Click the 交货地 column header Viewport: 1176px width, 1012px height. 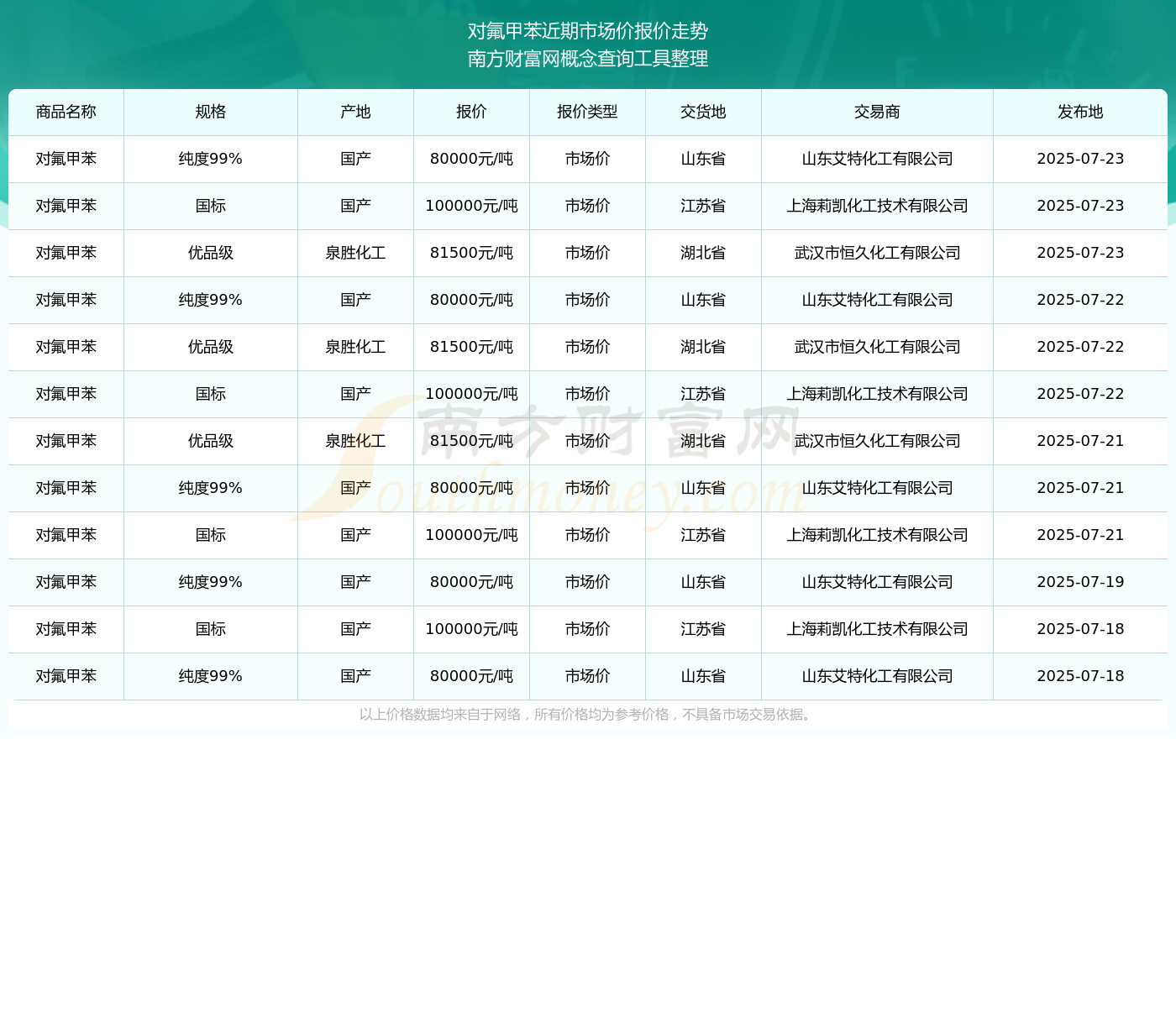[x=703, y=112]
